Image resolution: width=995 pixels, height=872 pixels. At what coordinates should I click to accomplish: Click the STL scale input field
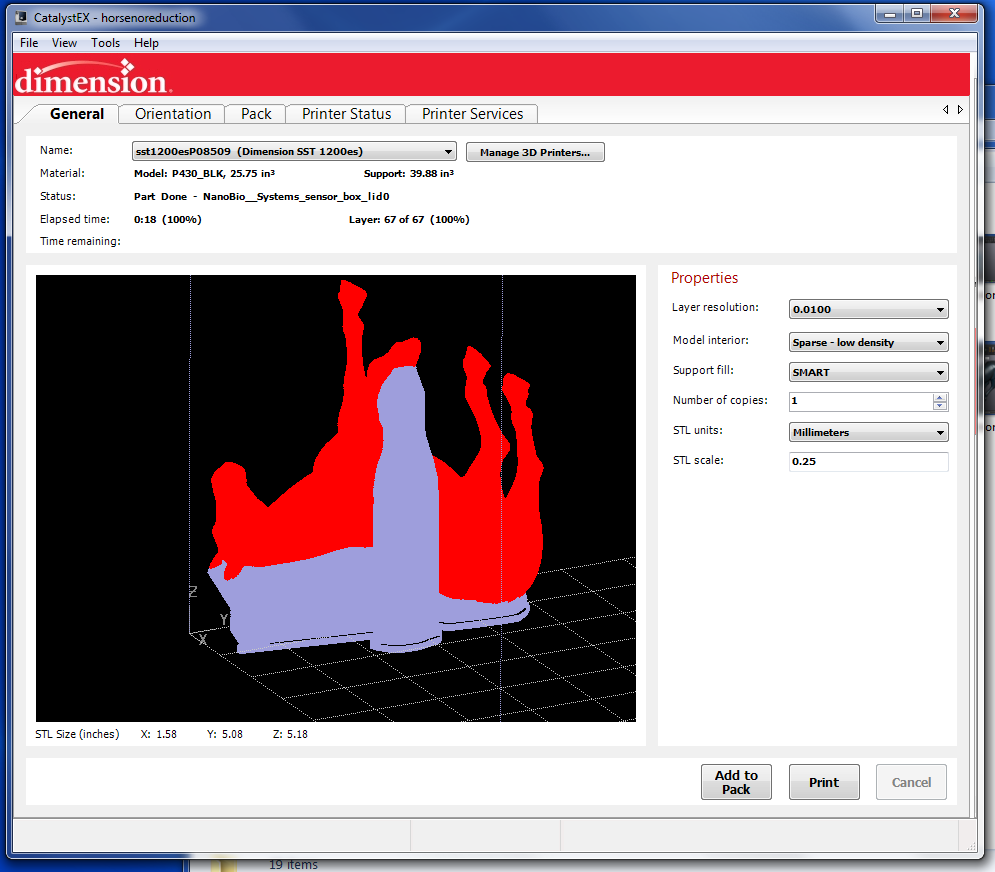click(x=868, y=461)
